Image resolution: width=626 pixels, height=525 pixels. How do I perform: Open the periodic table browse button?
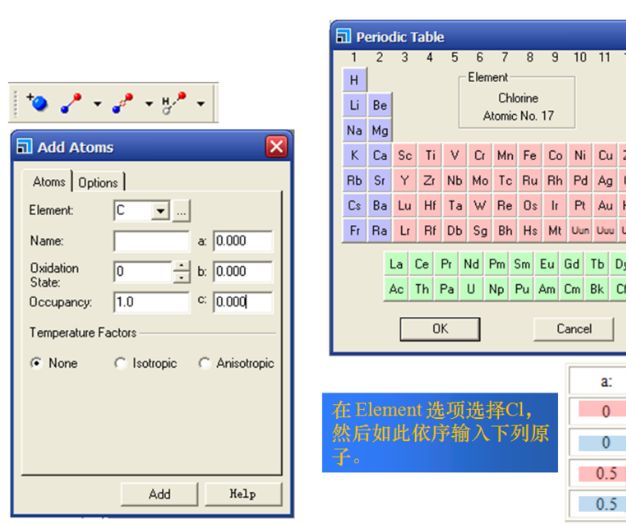(x=181, y=212)
